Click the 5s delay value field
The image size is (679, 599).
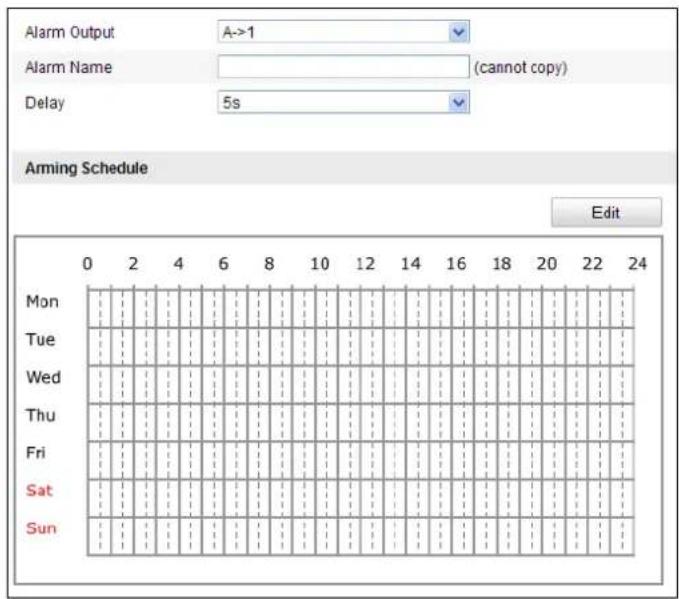point(343,102)
